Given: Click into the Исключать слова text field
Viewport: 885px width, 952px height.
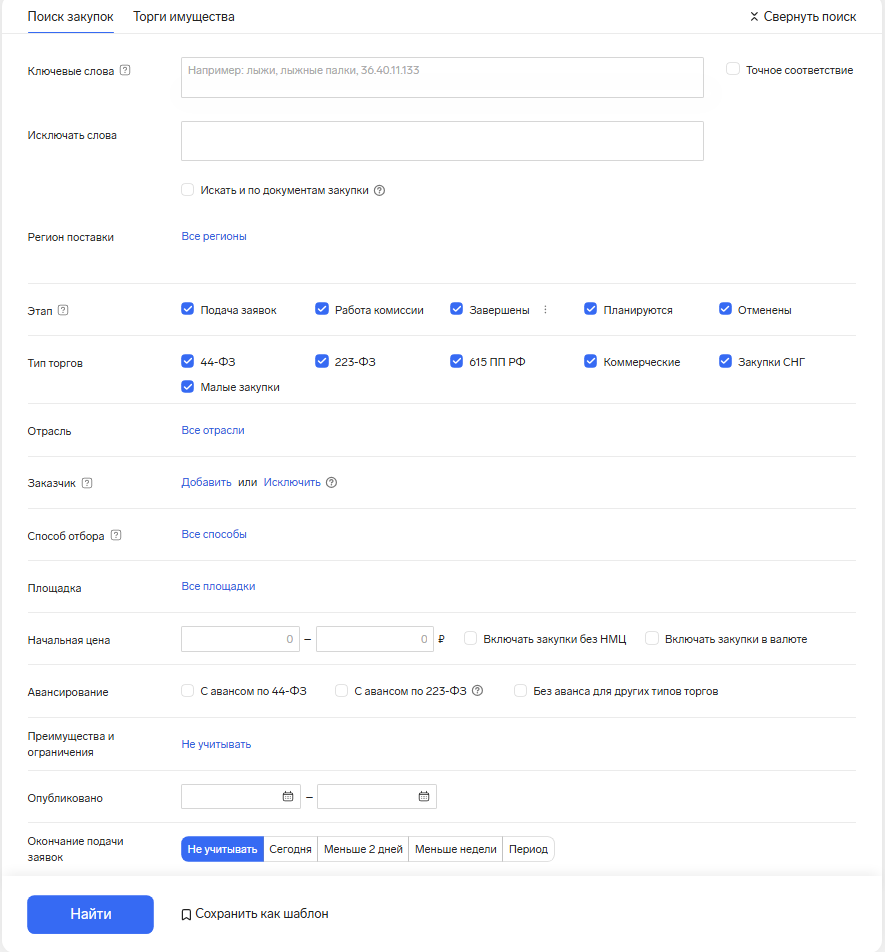Looking at the screenshot, I should 442,141.
